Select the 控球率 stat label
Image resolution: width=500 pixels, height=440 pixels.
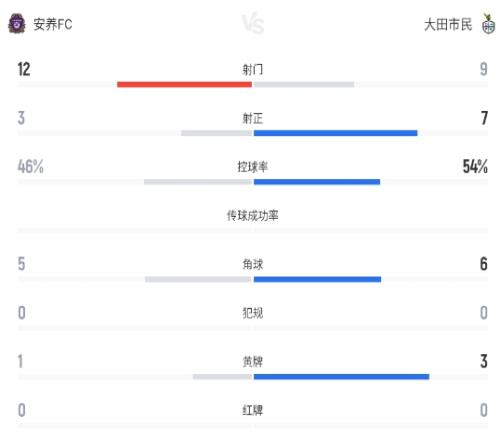(253, 167)
